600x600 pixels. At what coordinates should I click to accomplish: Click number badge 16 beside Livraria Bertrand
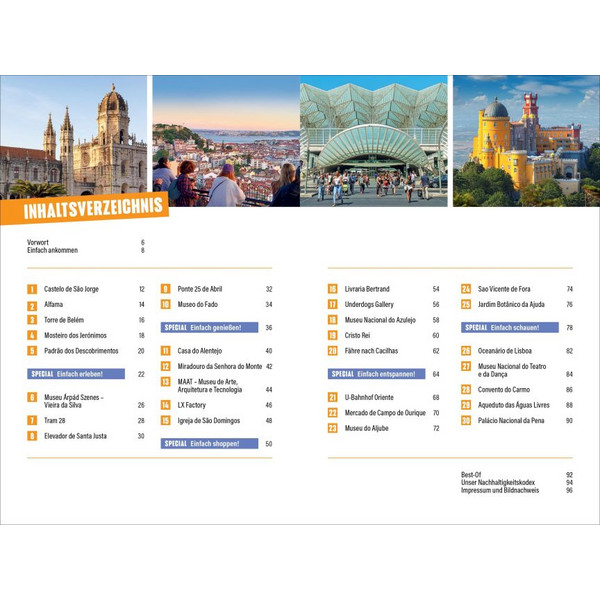click(x=333, y=289)
